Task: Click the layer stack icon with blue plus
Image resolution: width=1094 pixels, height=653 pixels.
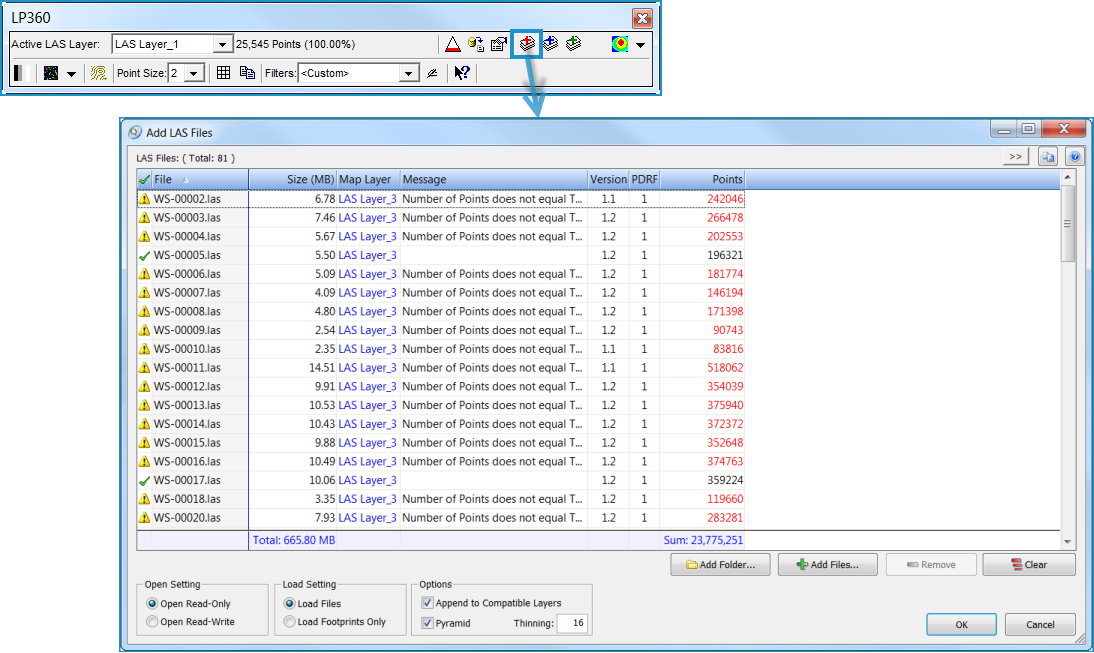Action: click(x=550, y=44)
